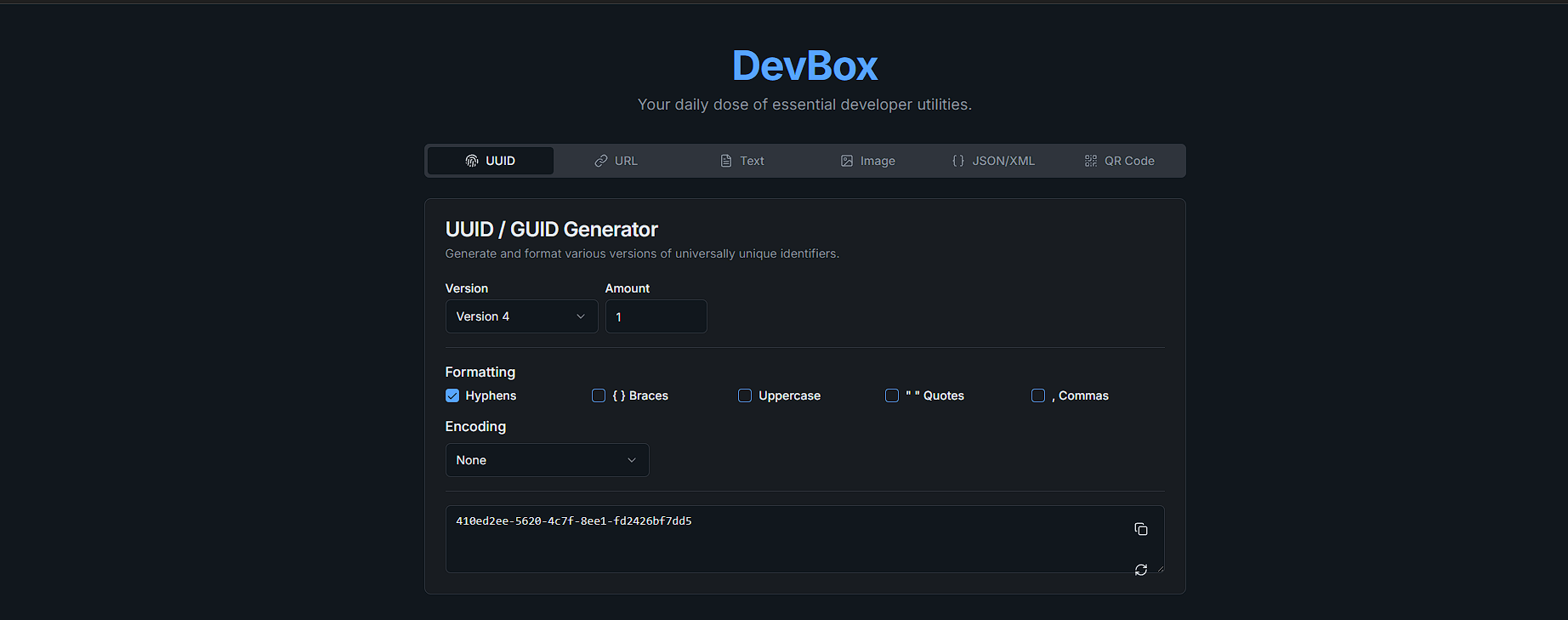Click the fingerprint icon on UUID tab

pyautogui.click(x=472, y=161)
